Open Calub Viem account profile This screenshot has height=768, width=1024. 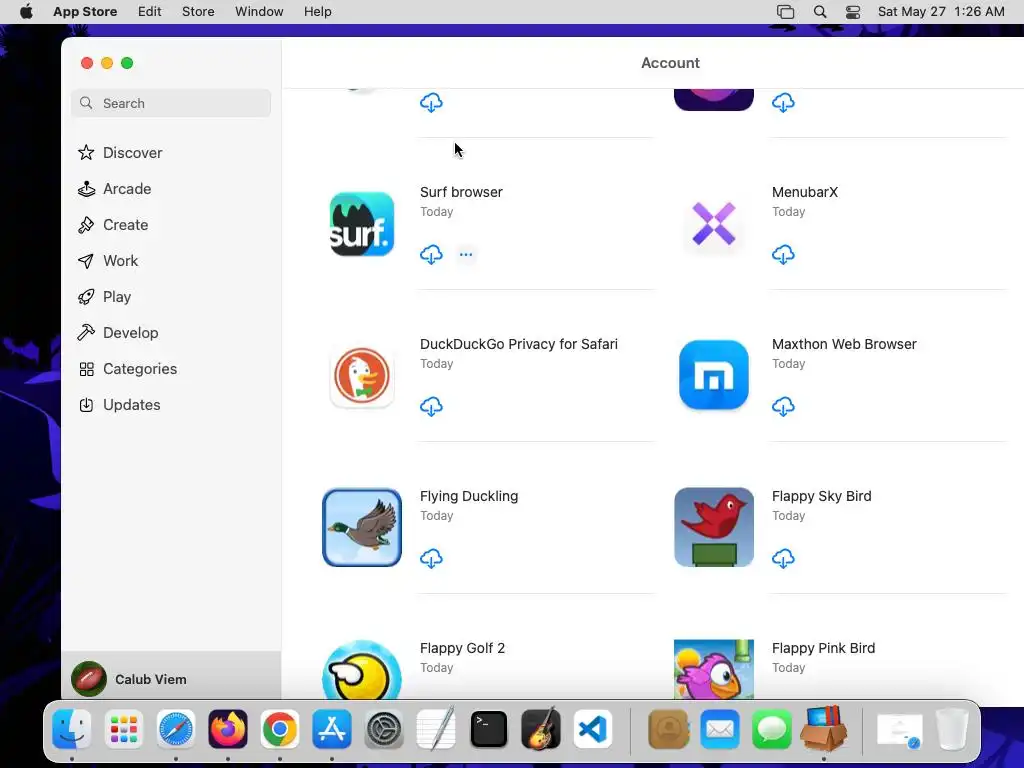coord(171,679)
